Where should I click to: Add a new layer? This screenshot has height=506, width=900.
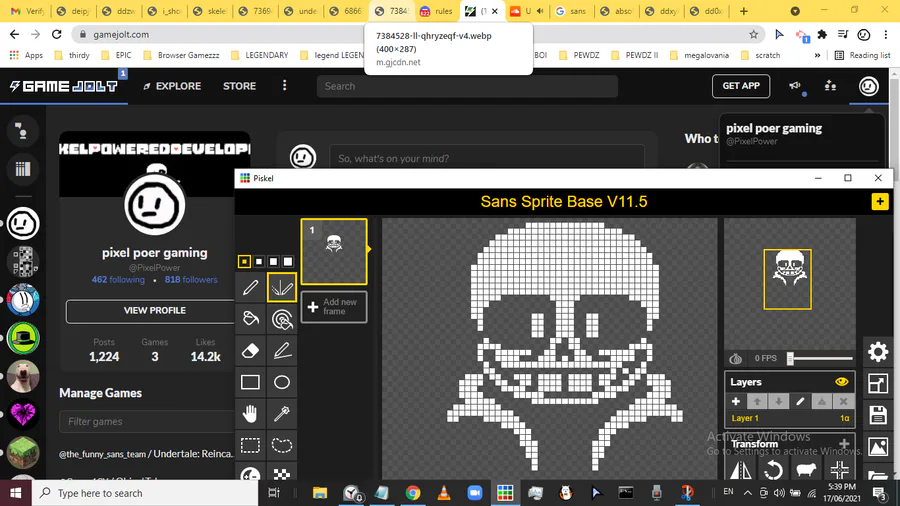(736, 402)
